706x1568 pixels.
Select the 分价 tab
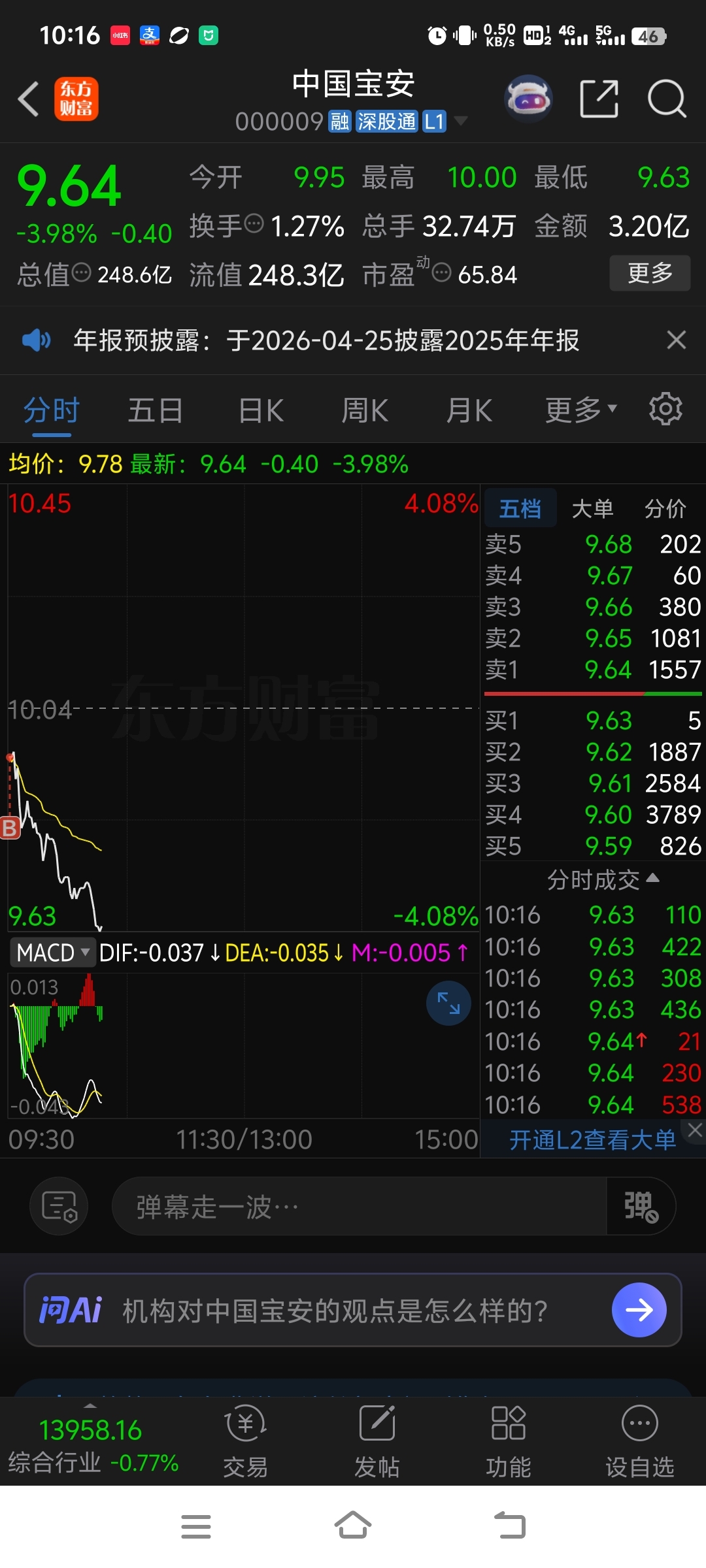[x=665, y=508]
